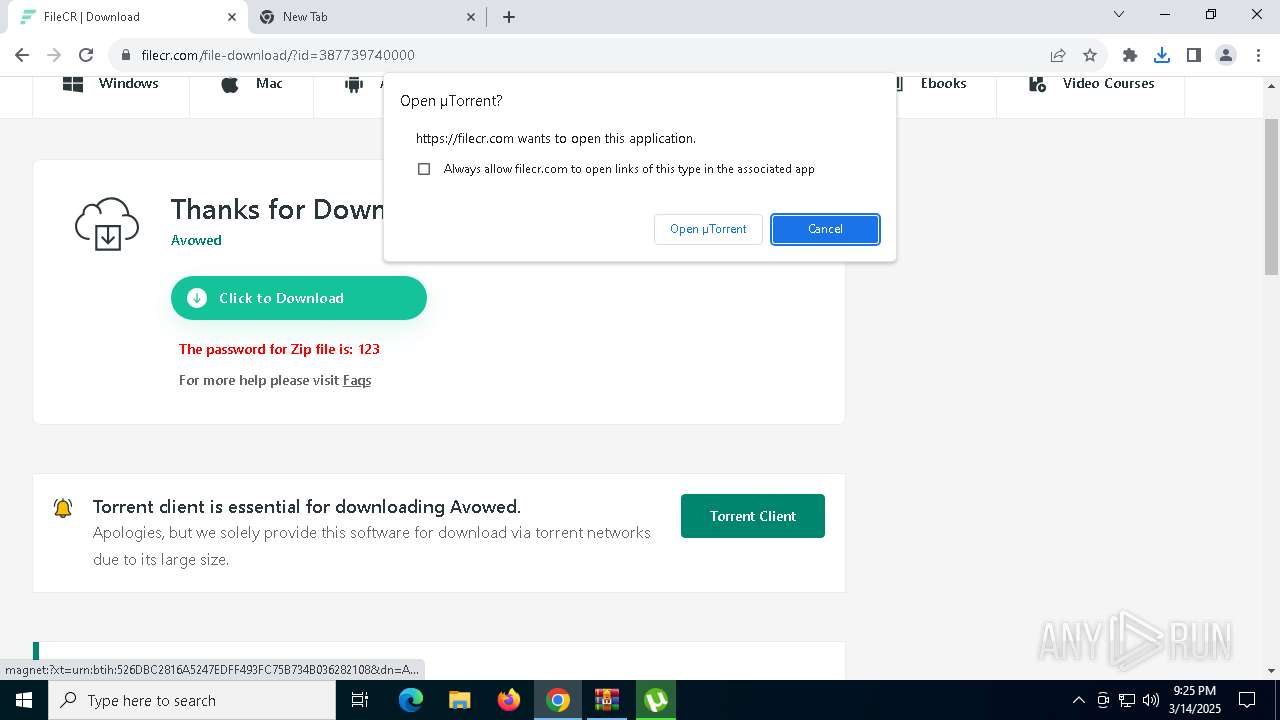This screenshot has width=1280, height=720.
Task: Click the Chrome taskbar icon
Action: click(x=558, y=700)
